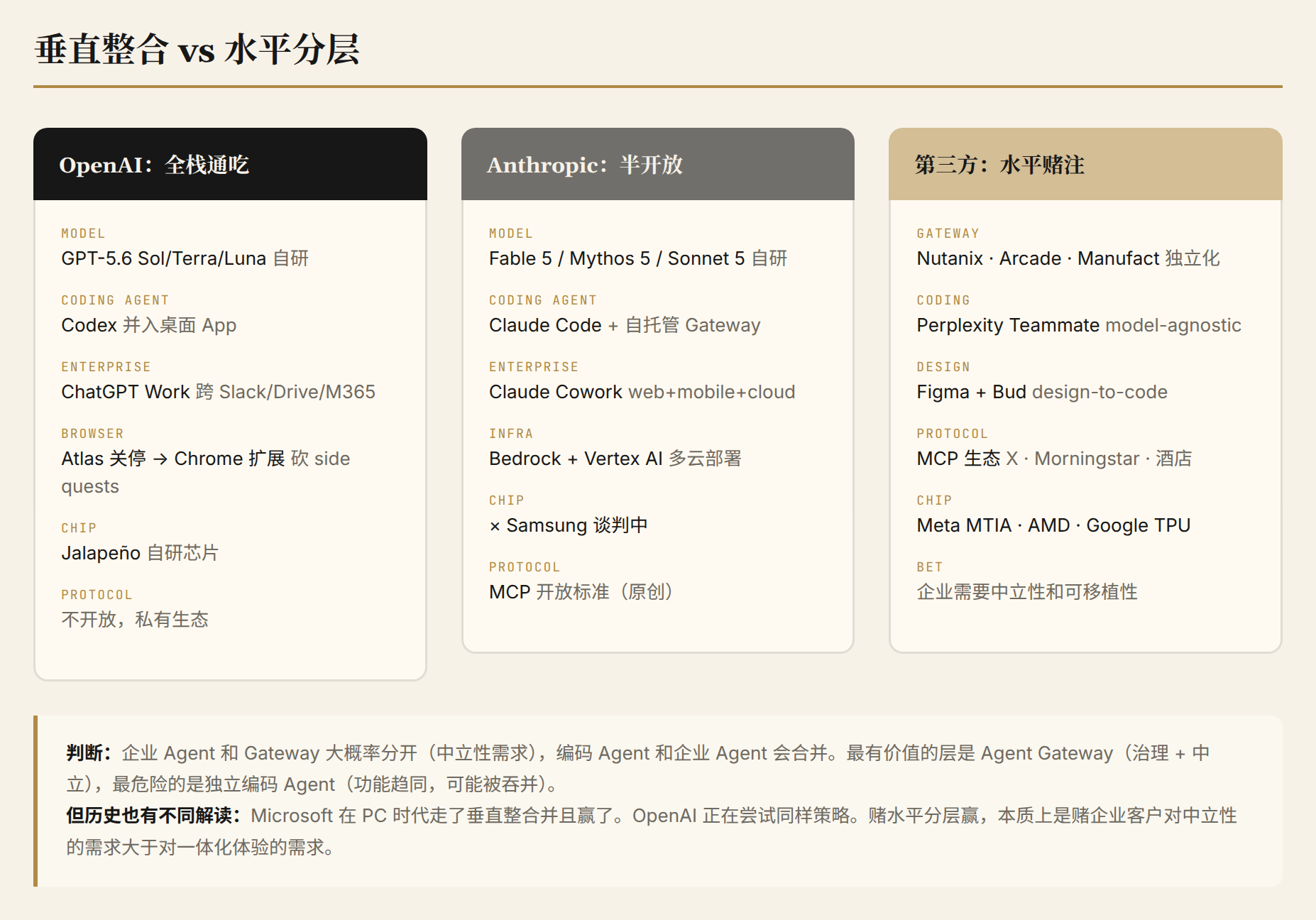The height and width of the screenshot is (920, 1316).
Task: Select the OpenAI：全栈通吃 card header
Action: 230,164
